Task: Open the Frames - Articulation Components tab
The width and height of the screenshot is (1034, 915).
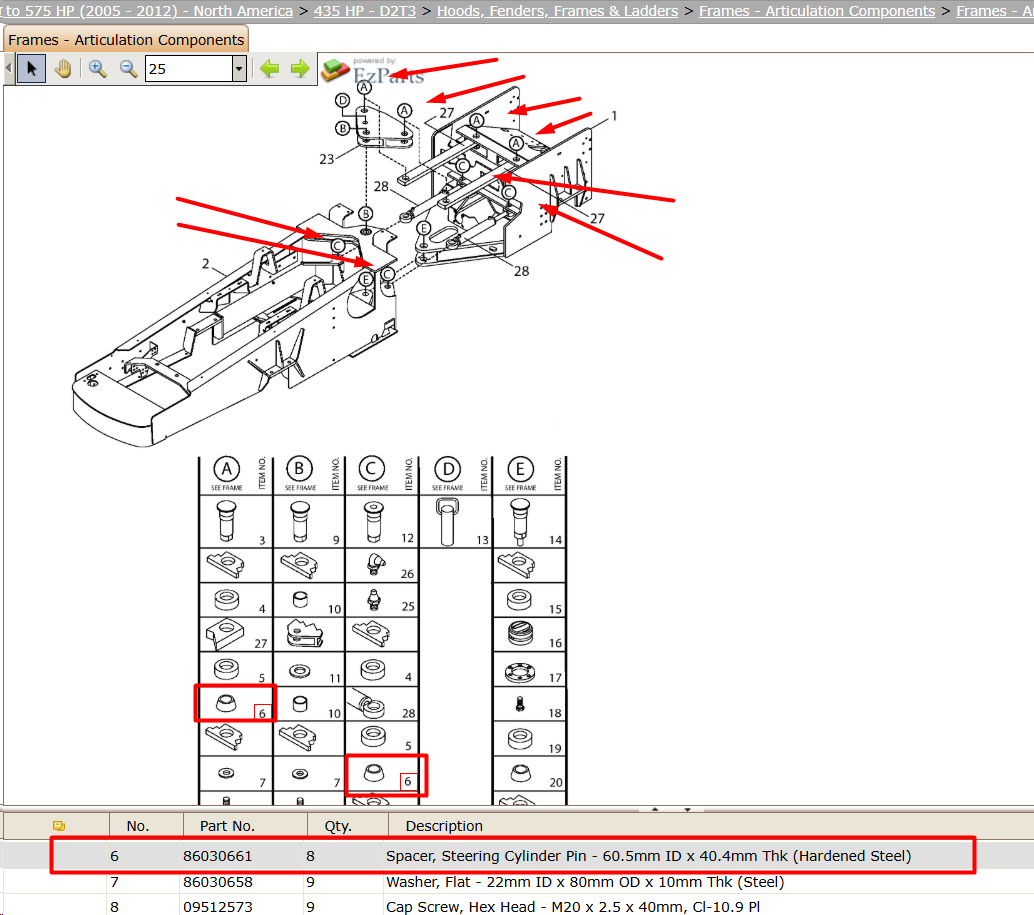Action: tap(126, 40)
